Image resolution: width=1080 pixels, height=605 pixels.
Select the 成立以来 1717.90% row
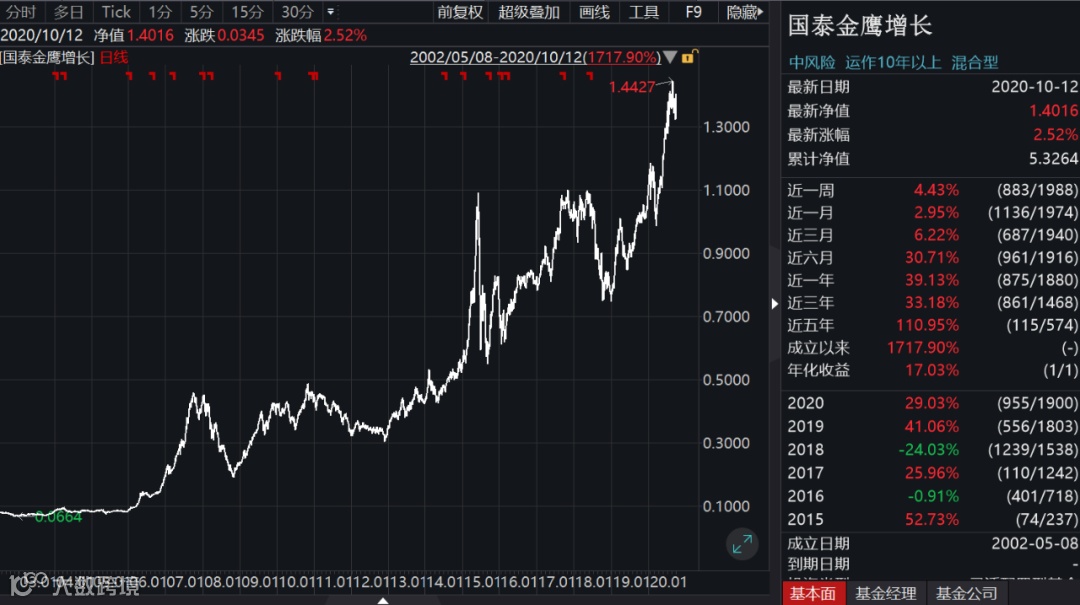pos(932,348)
